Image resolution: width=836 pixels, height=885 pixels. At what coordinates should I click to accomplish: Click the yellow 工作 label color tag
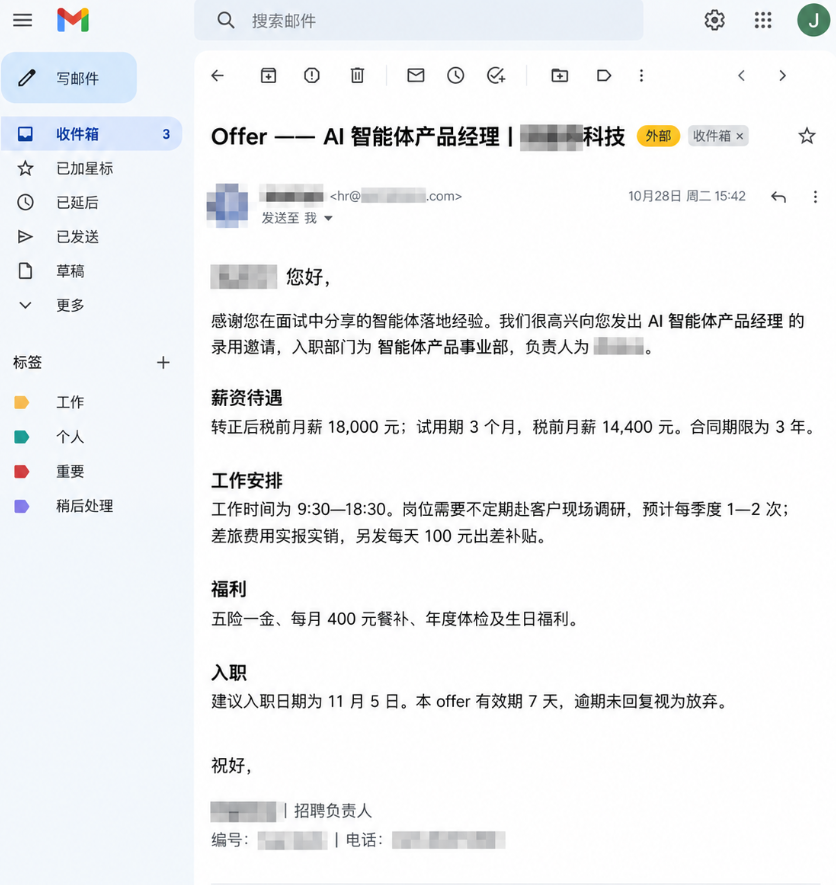(x=21, y=402)
